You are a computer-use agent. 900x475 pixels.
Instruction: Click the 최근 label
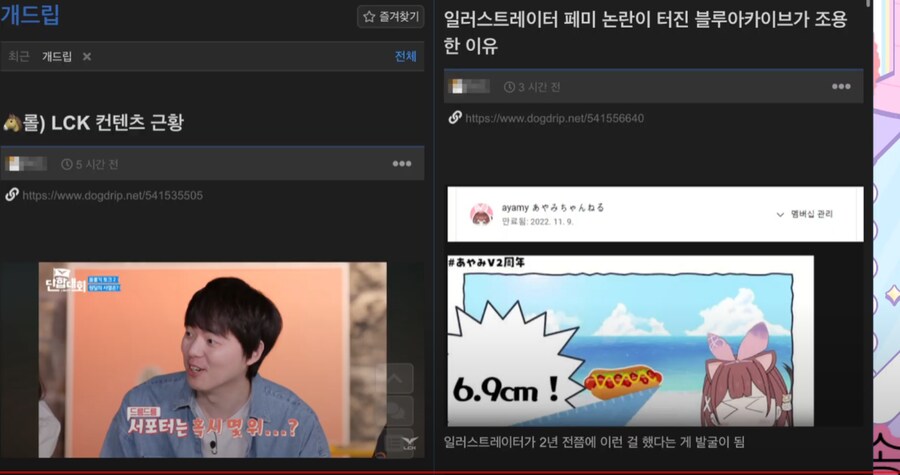(x=19, y=56)
